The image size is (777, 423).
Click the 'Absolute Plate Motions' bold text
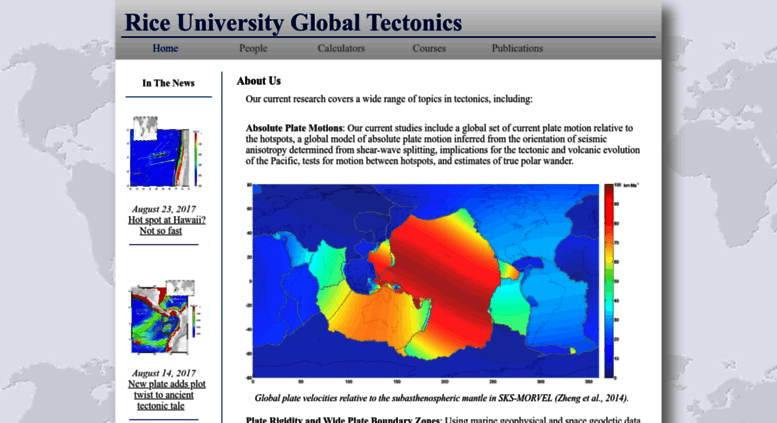pyautogui.click(x=294, y=128)
